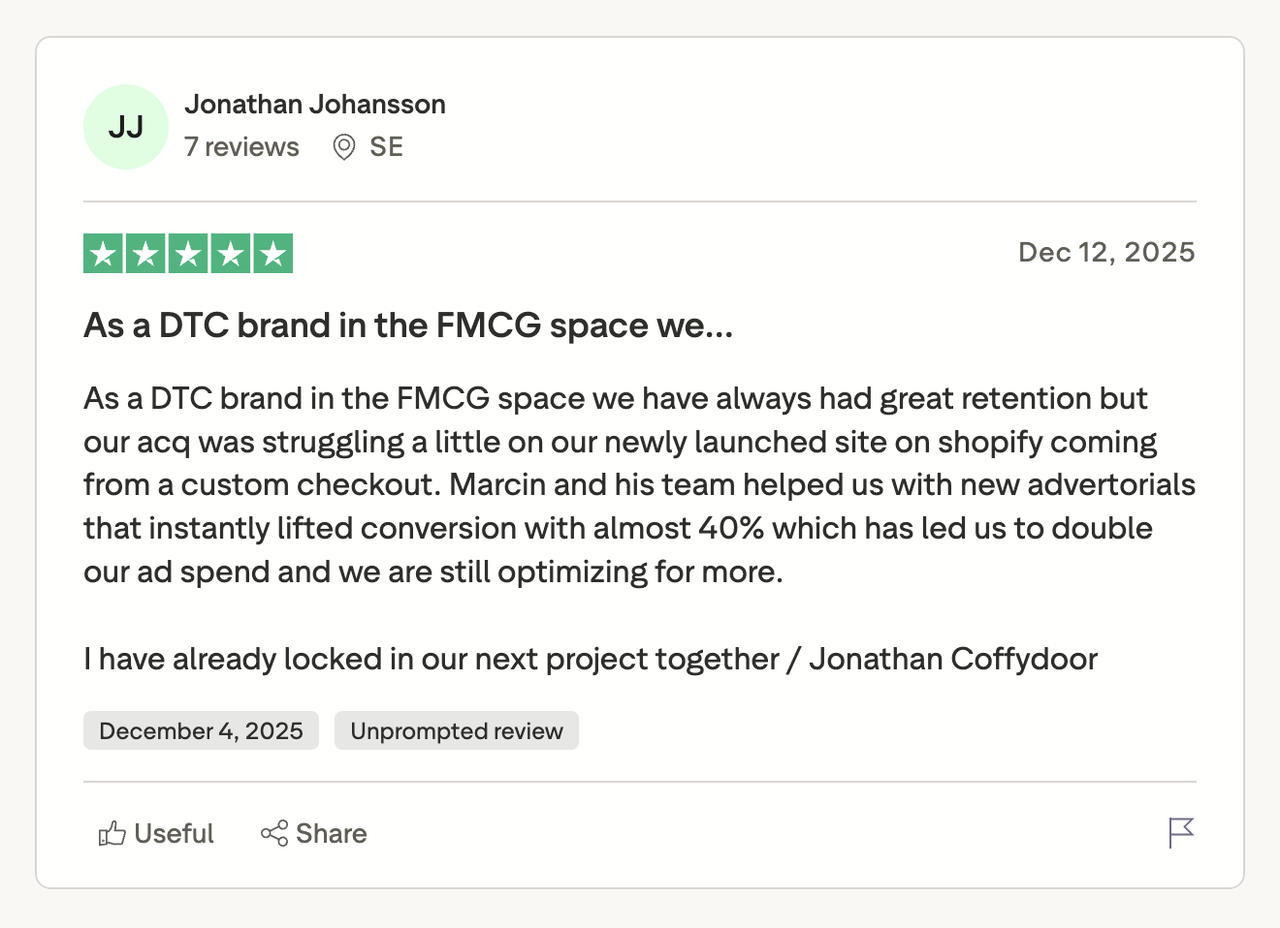The image size is (1280, 928).
Task: Open the review title starting 'As a DTC brand'
Action: pyautogui.click(x=408, y=326)
